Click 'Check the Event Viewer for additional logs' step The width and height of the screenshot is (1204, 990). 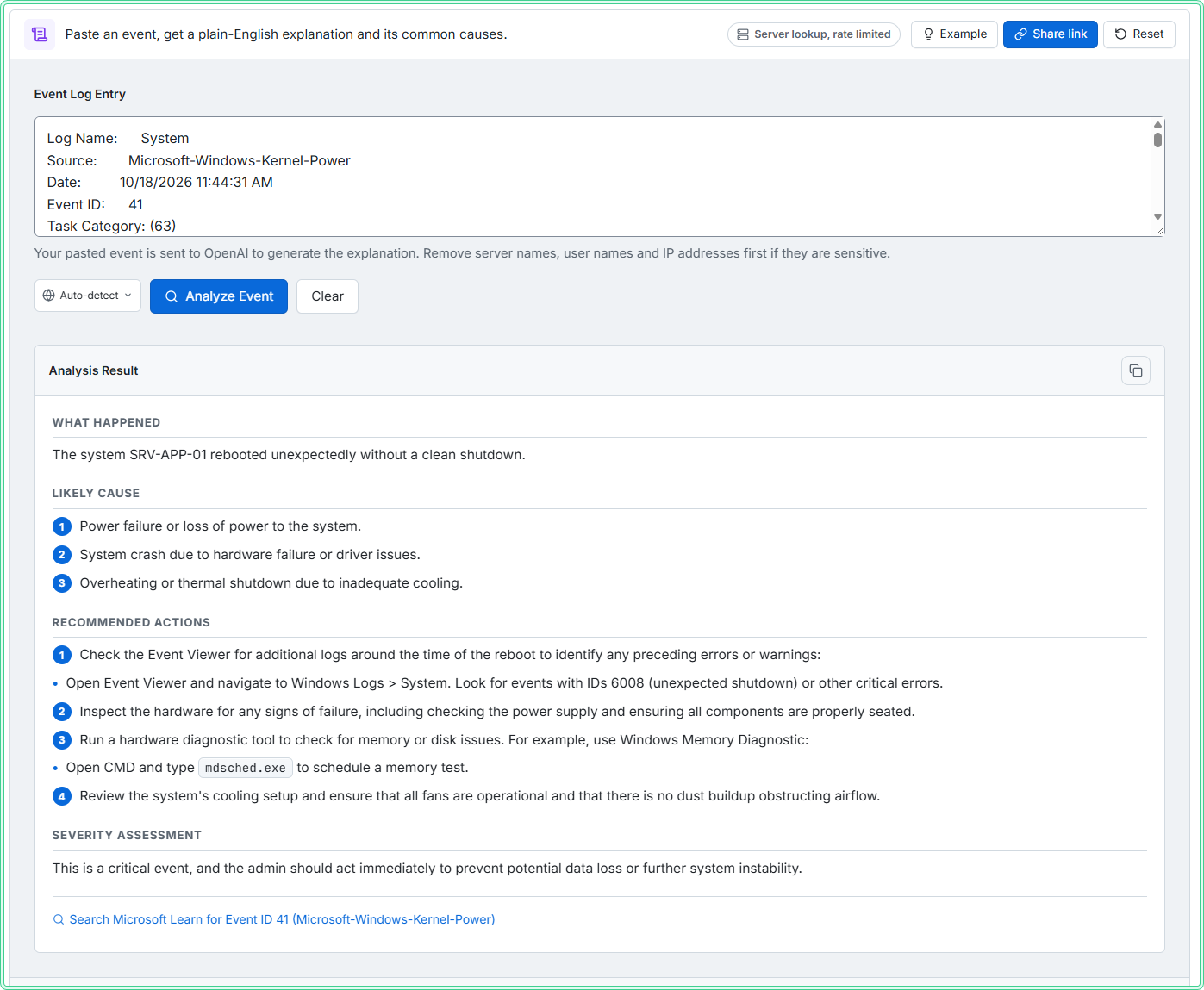(450, 655)
